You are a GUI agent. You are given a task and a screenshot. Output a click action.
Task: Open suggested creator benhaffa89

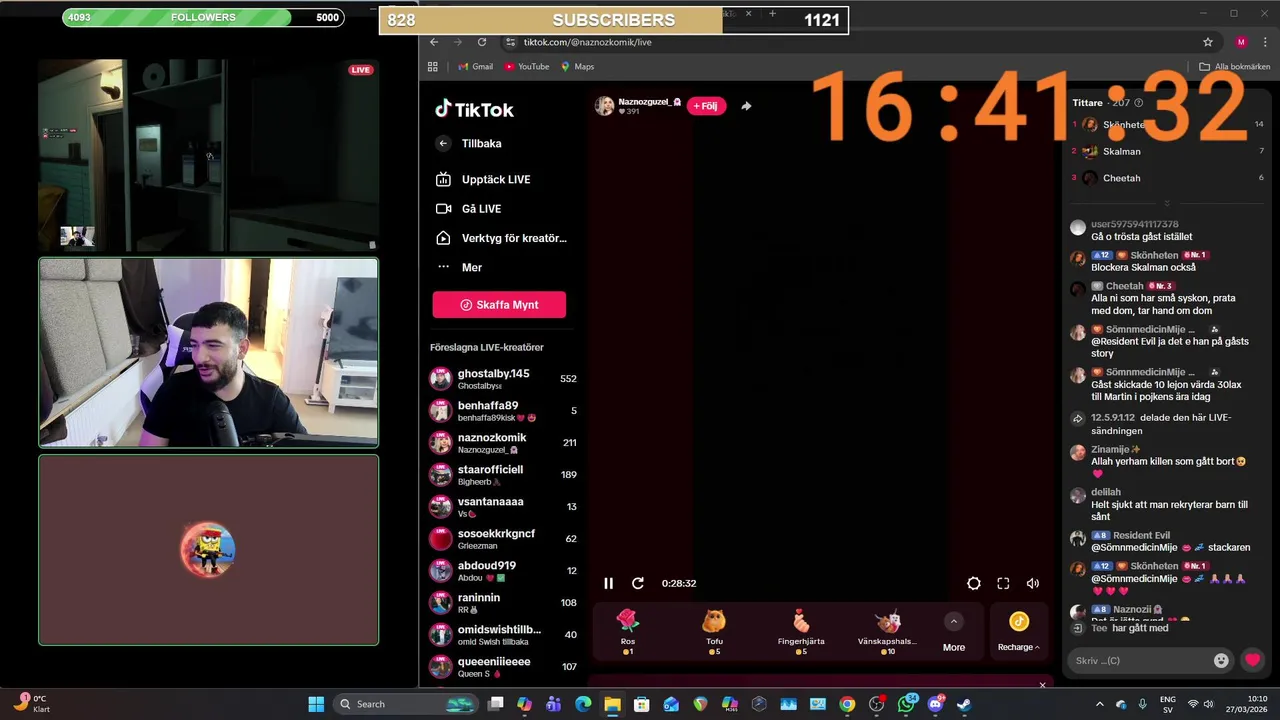tap(503, 411)
